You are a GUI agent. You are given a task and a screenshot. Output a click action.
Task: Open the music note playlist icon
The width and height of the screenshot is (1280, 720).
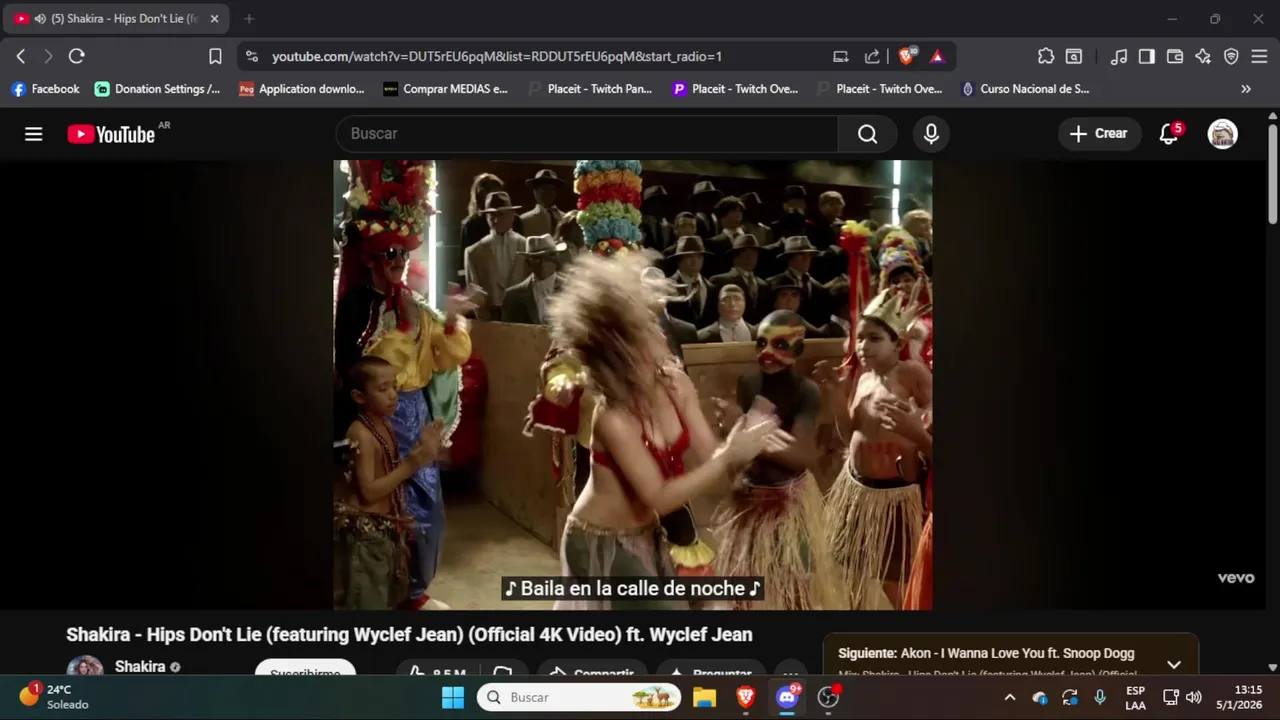1119,57
